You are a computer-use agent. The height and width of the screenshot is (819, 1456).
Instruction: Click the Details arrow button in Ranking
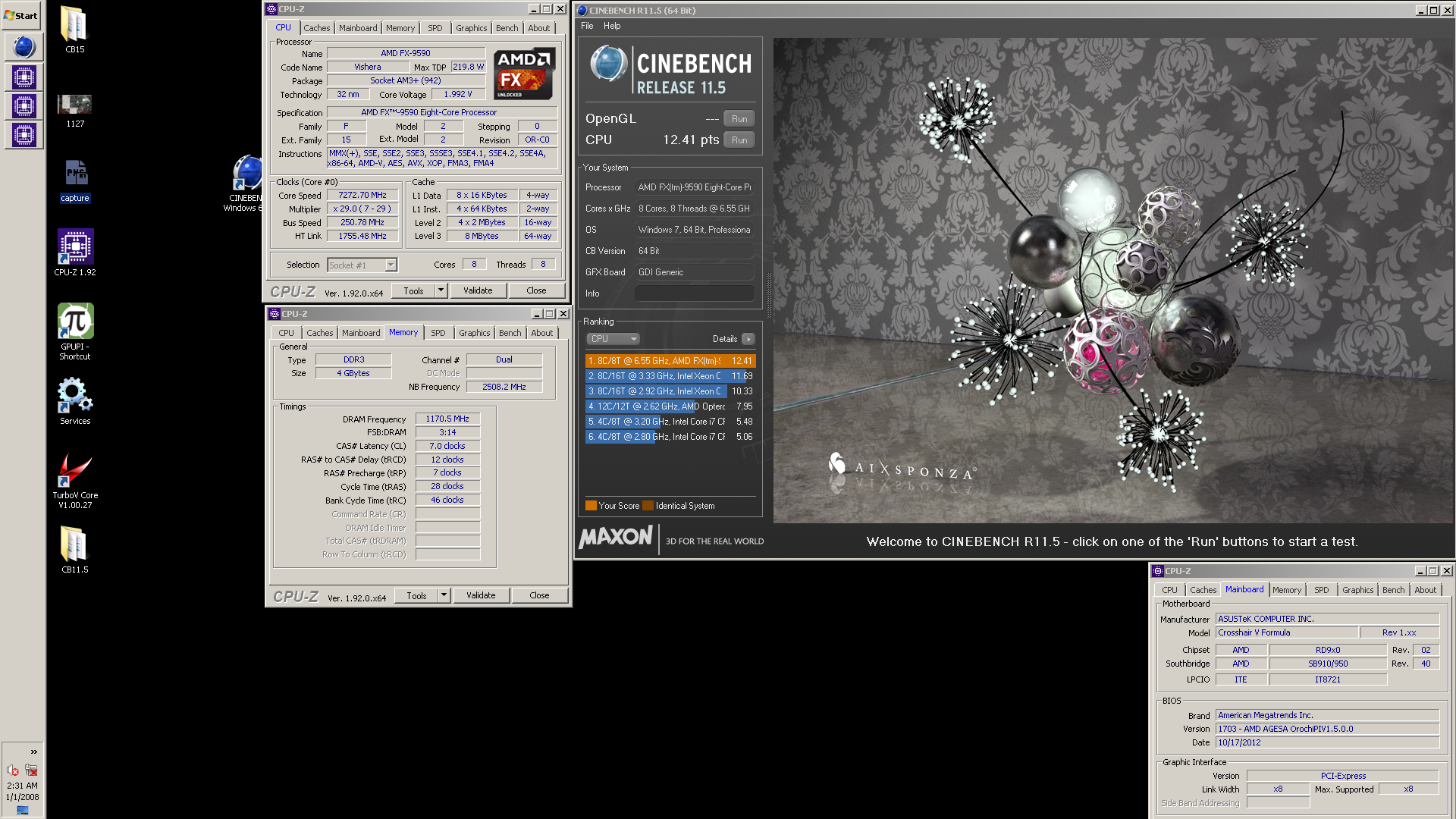748,339
